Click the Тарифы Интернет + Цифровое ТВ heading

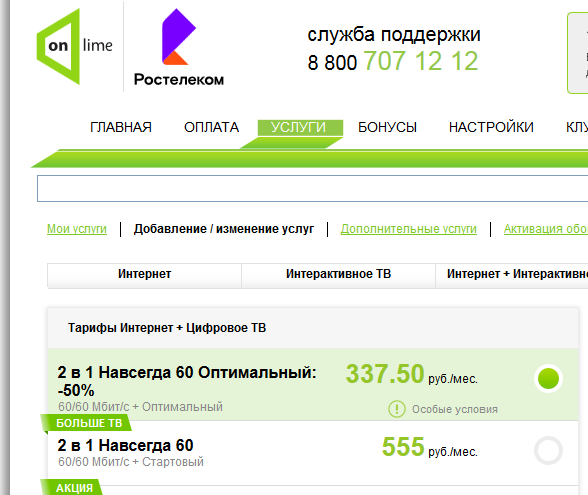click(x=167, y=328)
